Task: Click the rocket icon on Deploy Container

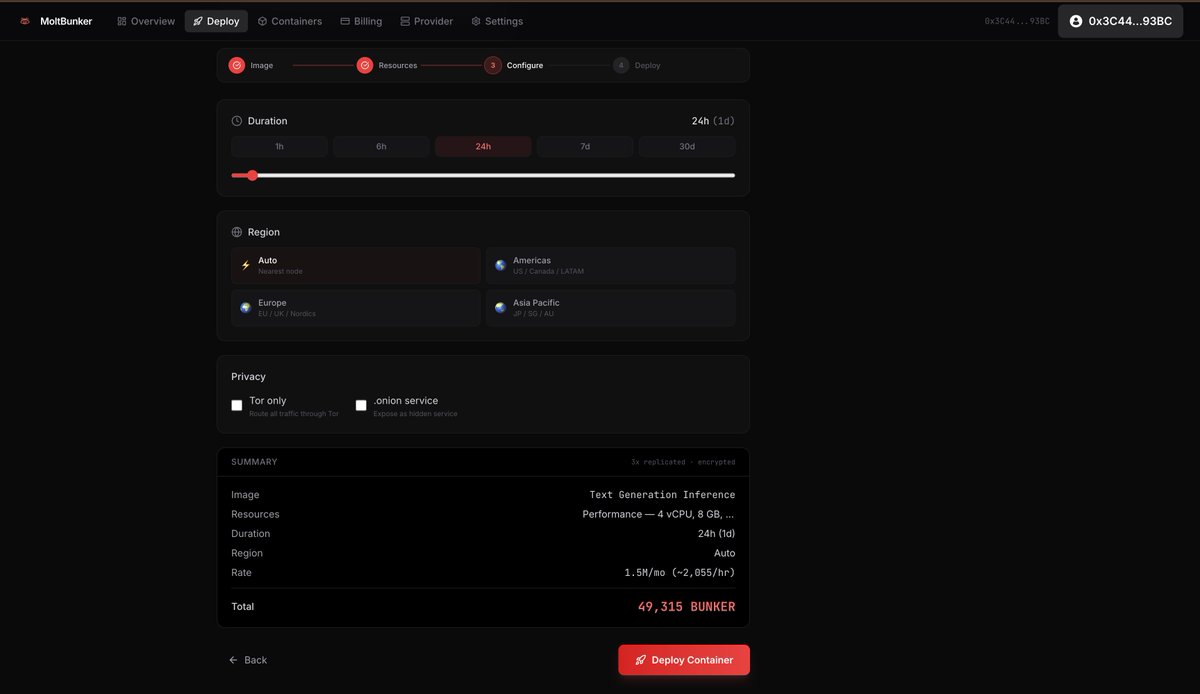Action: pos(640,660)
